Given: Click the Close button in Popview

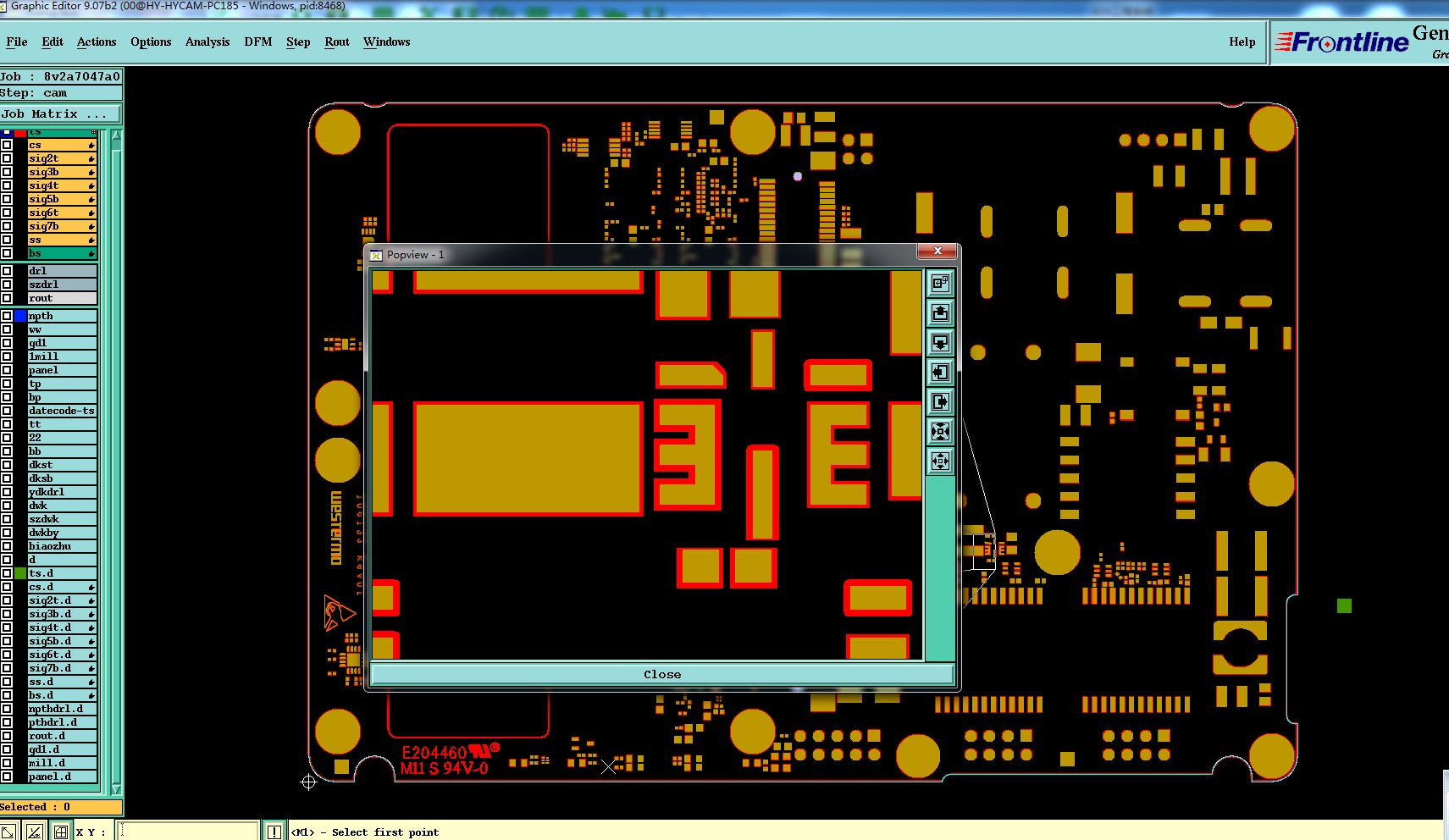Looking at the screenshot, I should [662, 674].
